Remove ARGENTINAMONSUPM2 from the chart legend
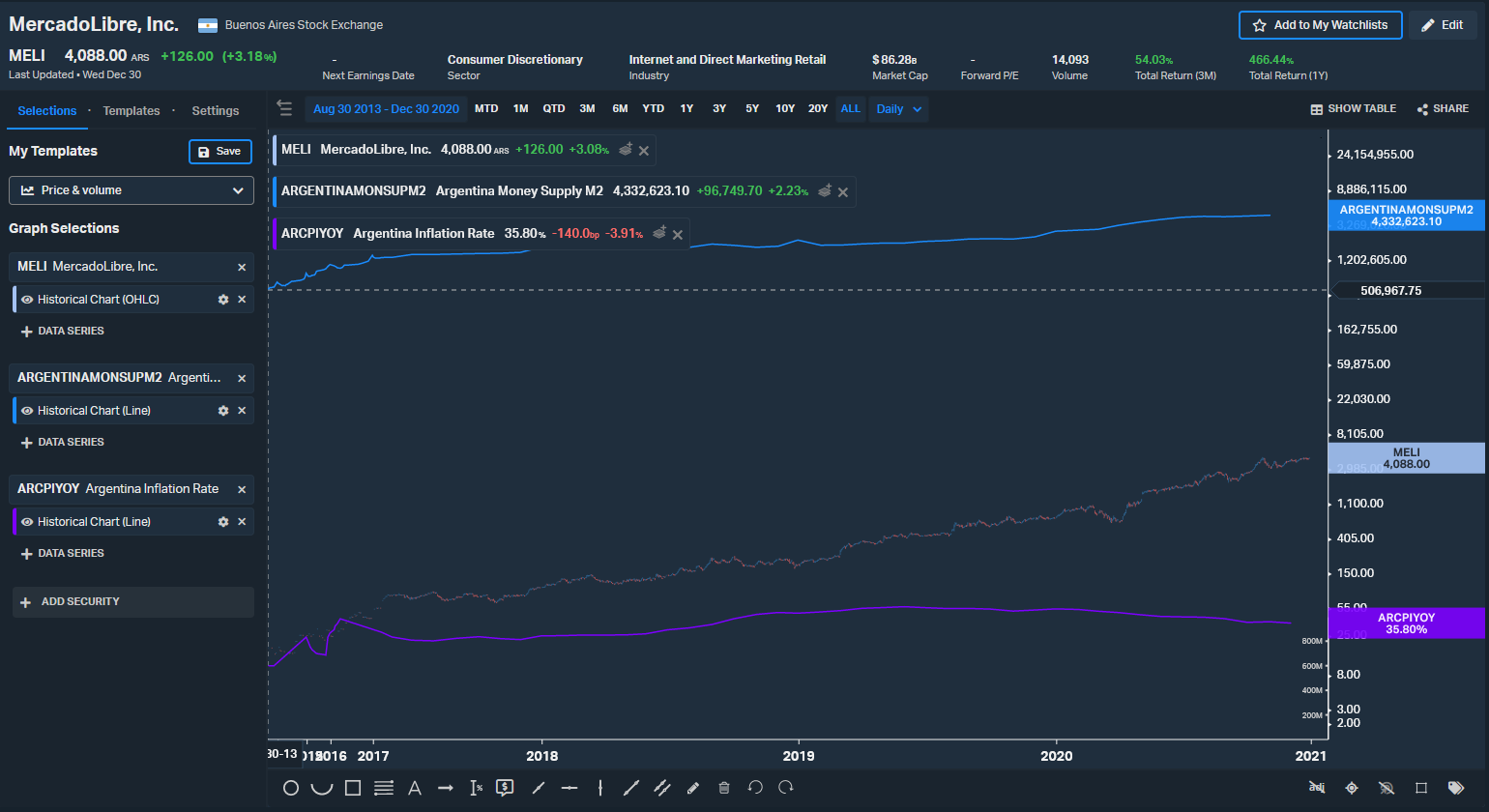This screenshot has height=812, width=1489. pyautogui.click(x=843, y=192)
